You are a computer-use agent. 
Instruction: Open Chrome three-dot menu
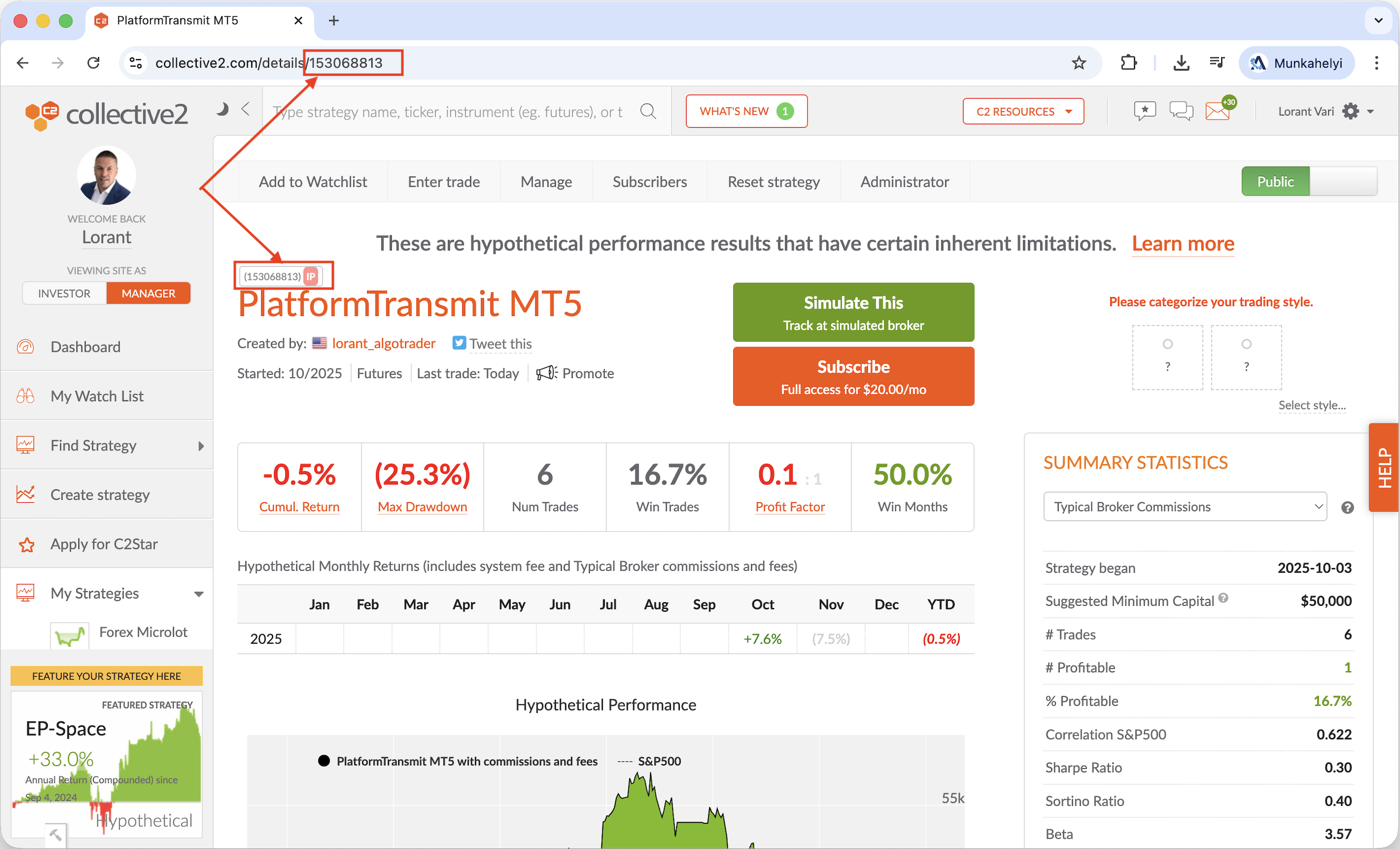(x=1376, y=63)
